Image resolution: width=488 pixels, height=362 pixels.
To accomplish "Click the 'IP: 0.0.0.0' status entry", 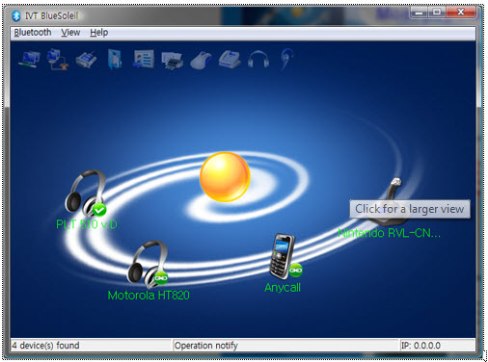I will 421,345.
